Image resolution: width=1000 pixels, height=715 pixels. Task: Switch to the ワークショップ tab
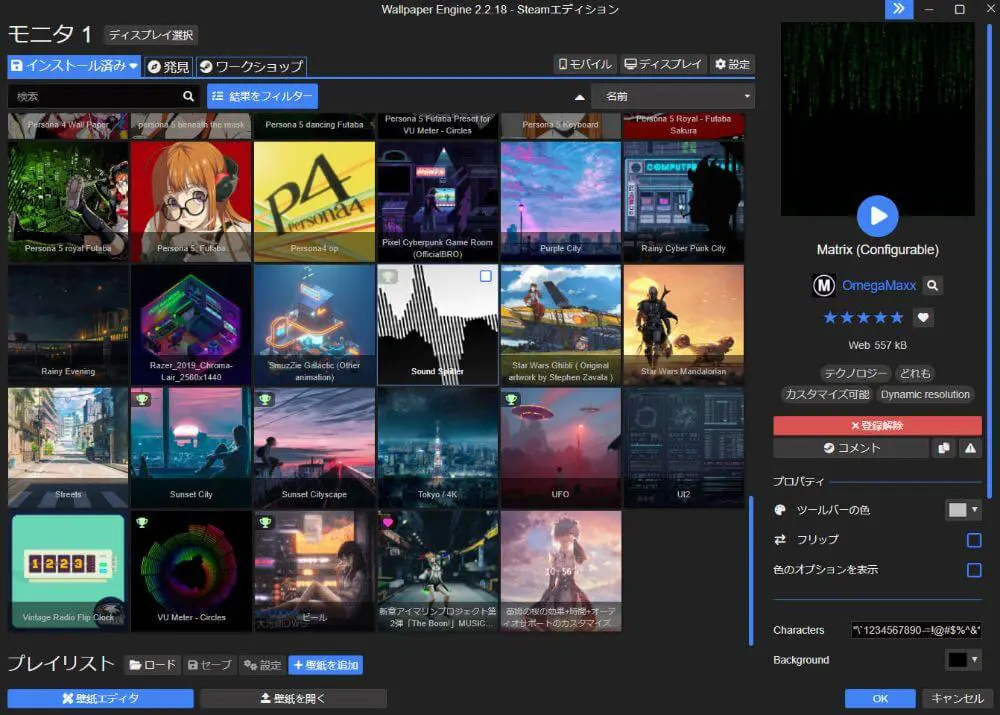point(251,66)
